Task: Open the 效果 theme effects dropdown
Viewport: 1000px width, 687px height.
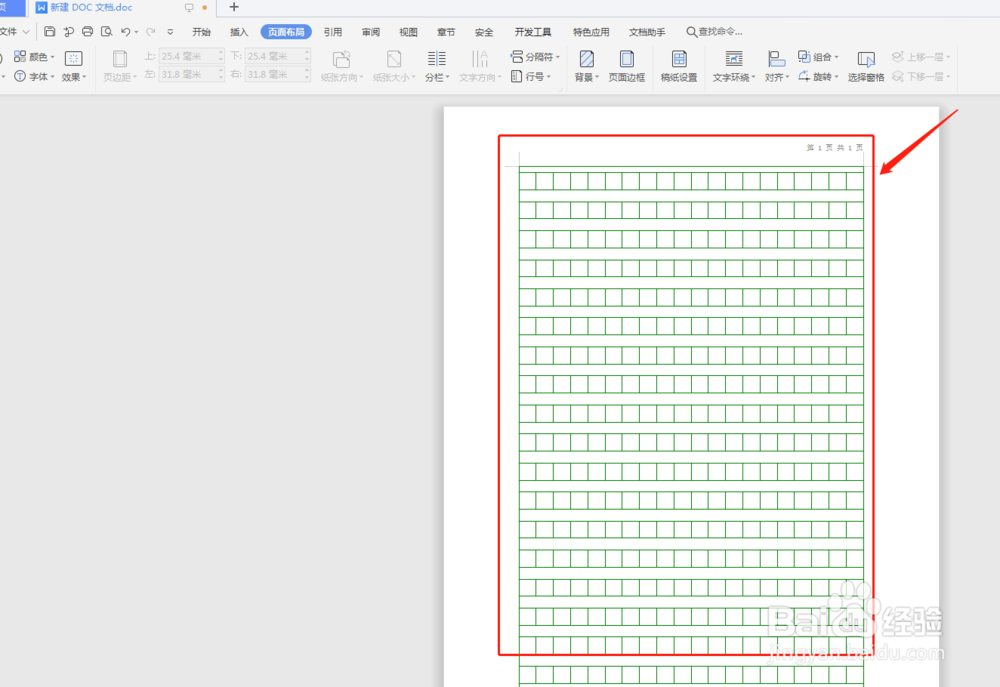Action: (x=74, y=66)
